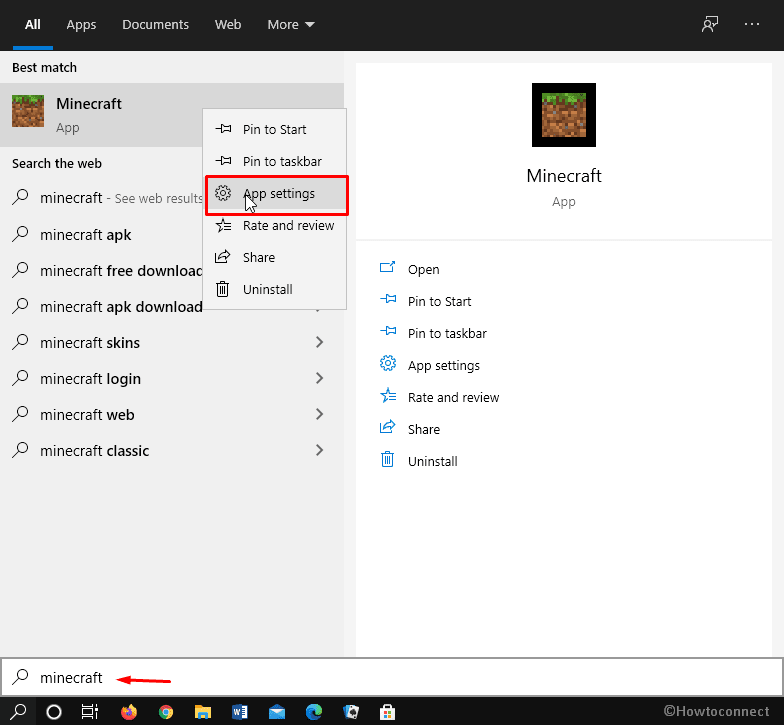Launch Firefox from the taskbar
The width and height of the screenshot is (784, 725).
tap(129, 712)
